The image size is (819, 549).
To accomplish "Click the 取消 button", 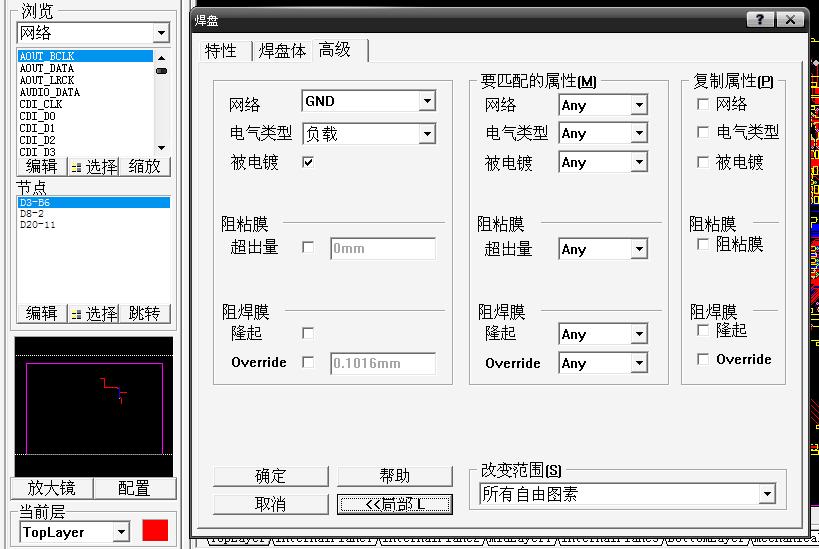I will 271,504.
